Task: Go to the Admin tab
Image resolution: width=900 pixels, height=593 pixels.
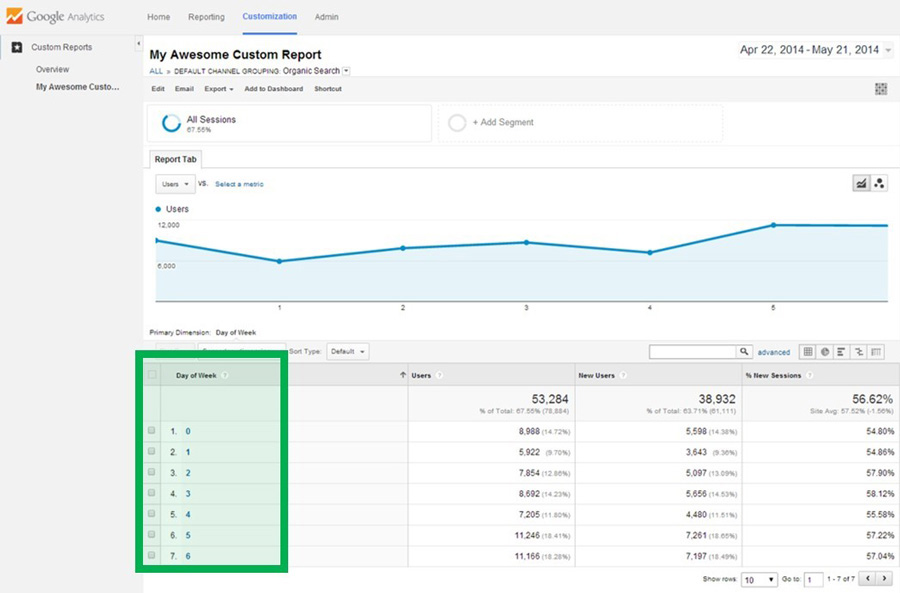Action: tap(326, 17)
